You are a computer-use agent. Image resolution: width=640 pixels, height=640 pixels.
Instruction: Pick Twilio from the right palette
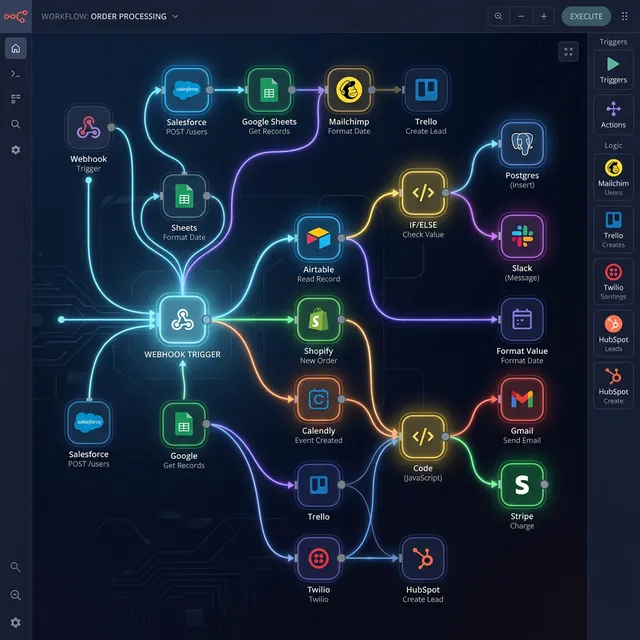[x=613, y=281]
